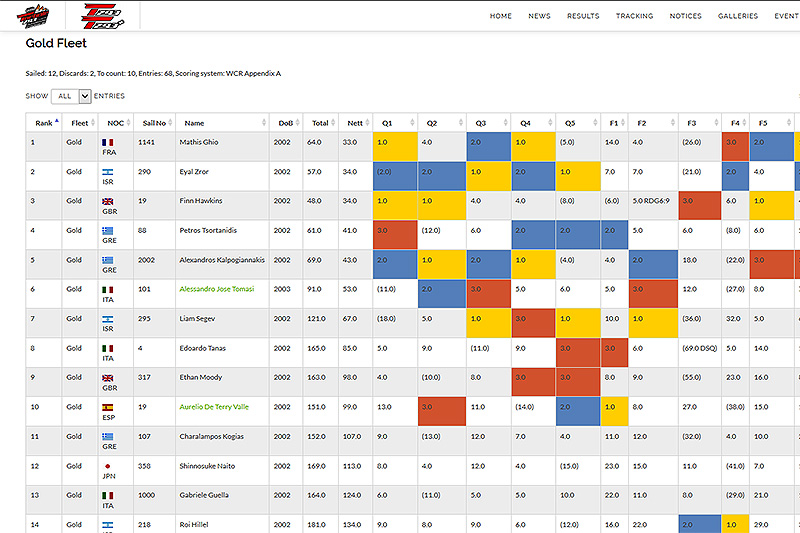Image resolution: width=800 pixels, height=533 pixels.
Task: Sort table by Q4 race column
Action: point(534,123)
